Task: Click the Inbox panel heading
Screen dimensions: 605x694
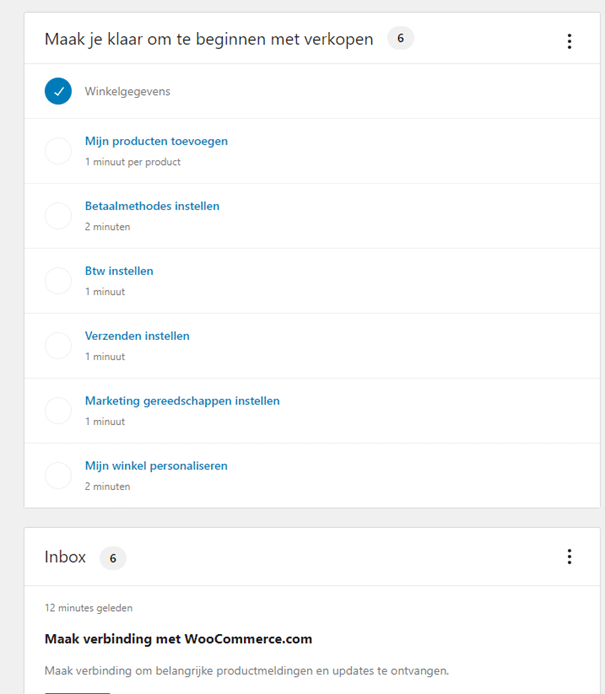Action: 65,557
